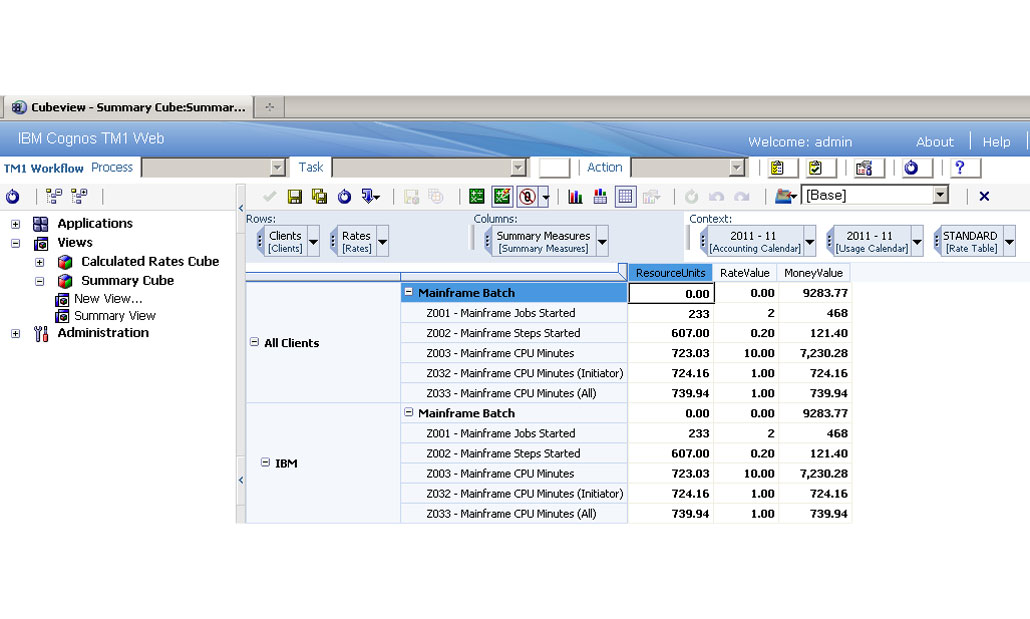Viewport: 1030px width, 619px height.
Task: Expand the Calculated Rates Cube node
Action: click(39, 262)
